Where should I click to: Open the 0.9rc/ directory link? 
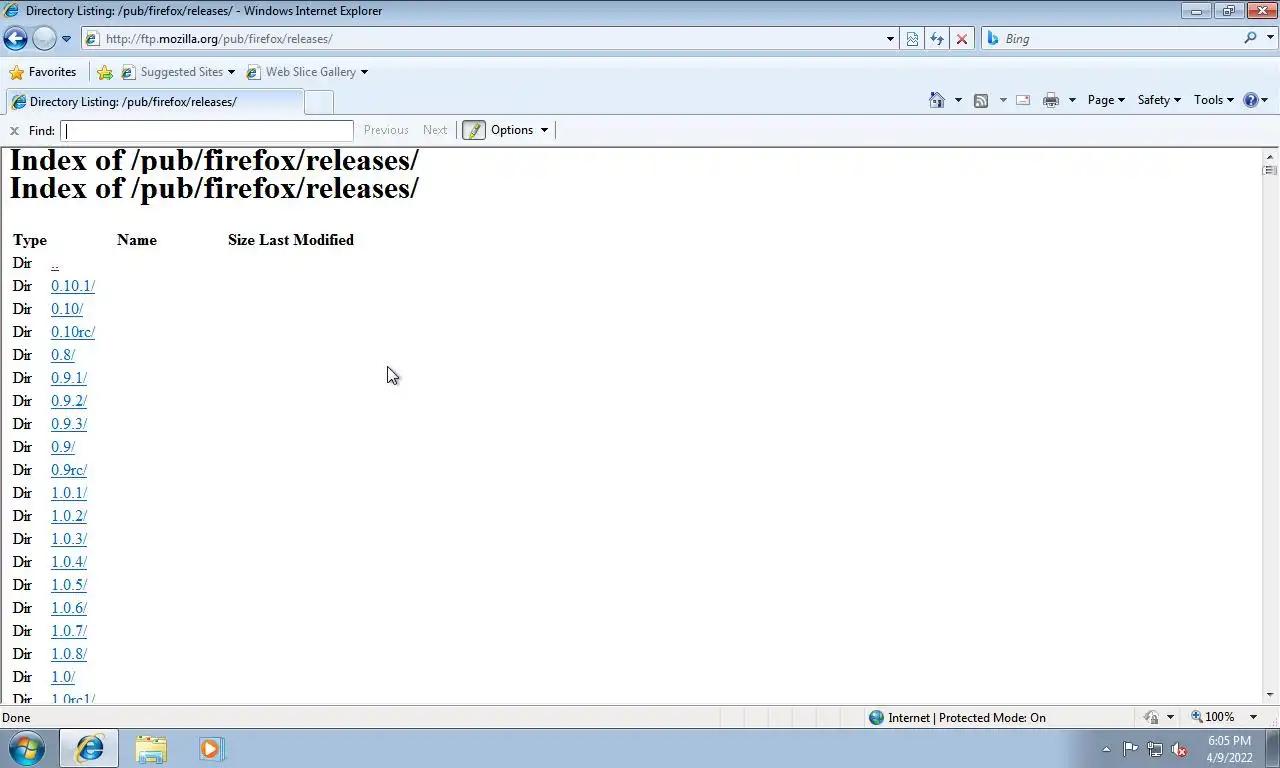click(x=69, y=470)
